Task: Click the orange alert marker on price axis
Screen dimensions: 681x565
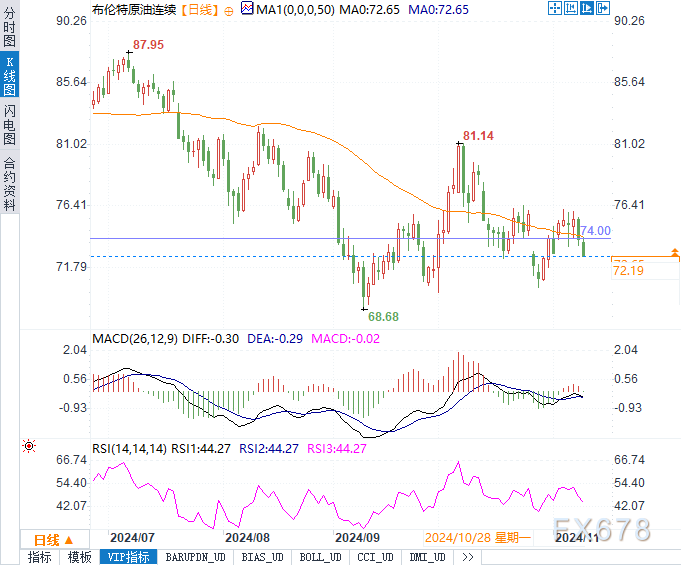Action: click(675, 252)
